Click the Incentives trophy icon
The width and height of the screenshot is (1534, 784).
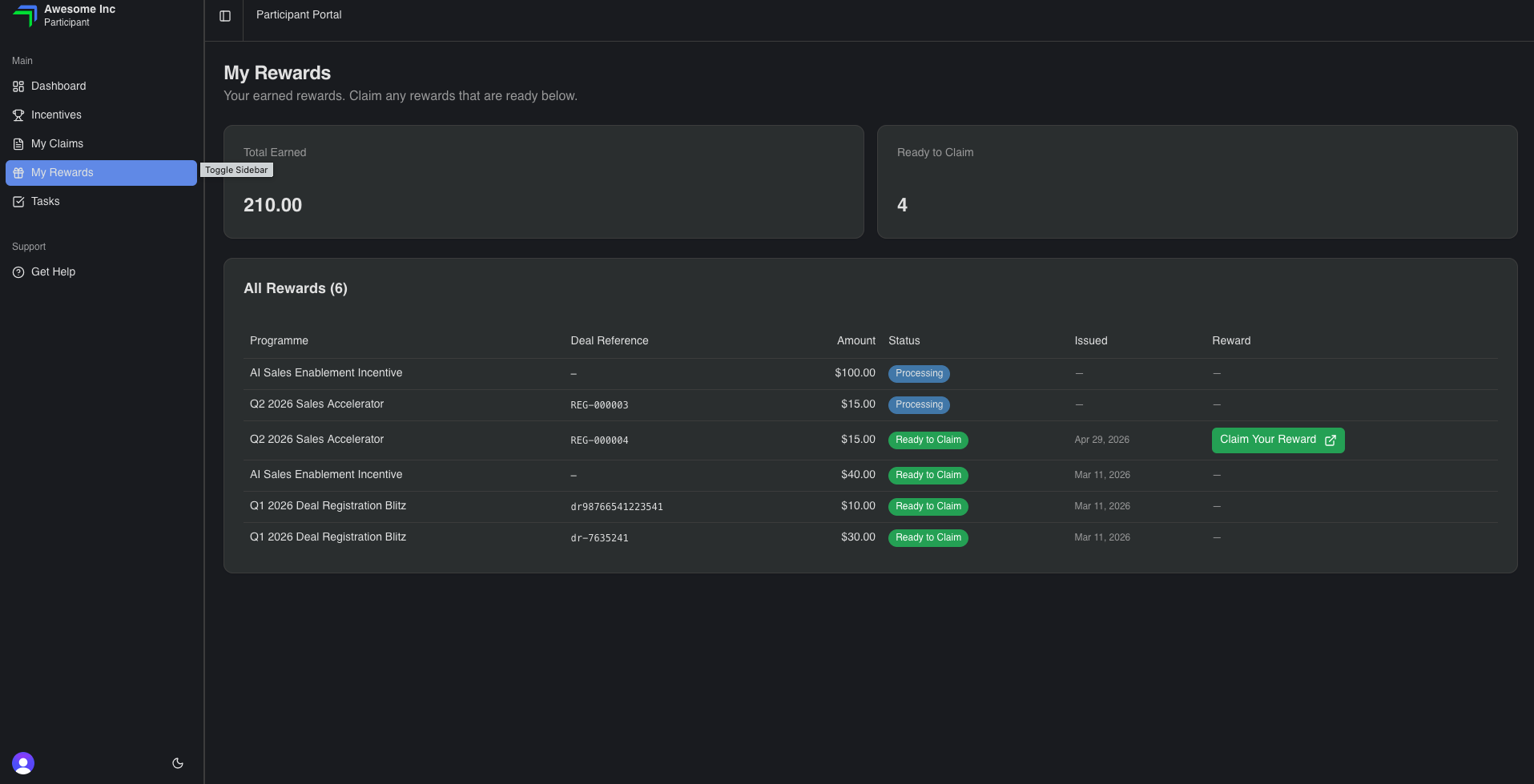pyautogui.click(x=18, y=115)
